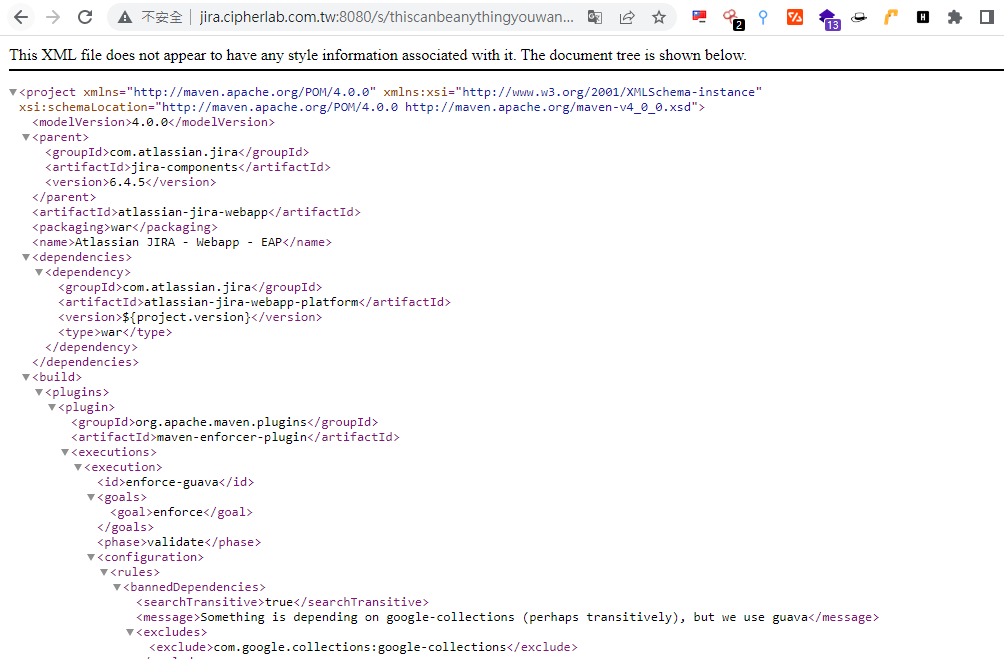Click the modelVersion value 4.0.0
The width and height of the screenshot is (1004, 659).
(x=150, y=122)
